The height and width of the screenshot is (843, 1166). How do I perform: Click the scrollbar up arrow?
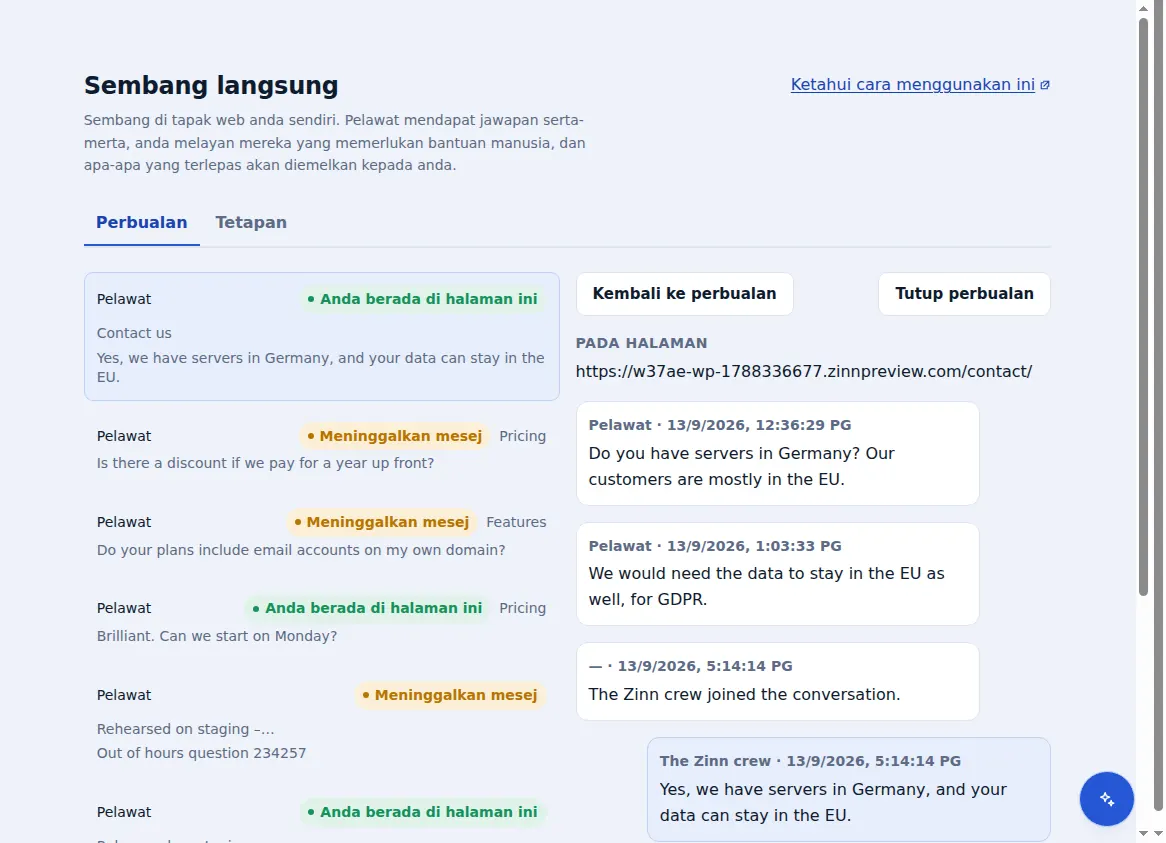[1144, 8]
